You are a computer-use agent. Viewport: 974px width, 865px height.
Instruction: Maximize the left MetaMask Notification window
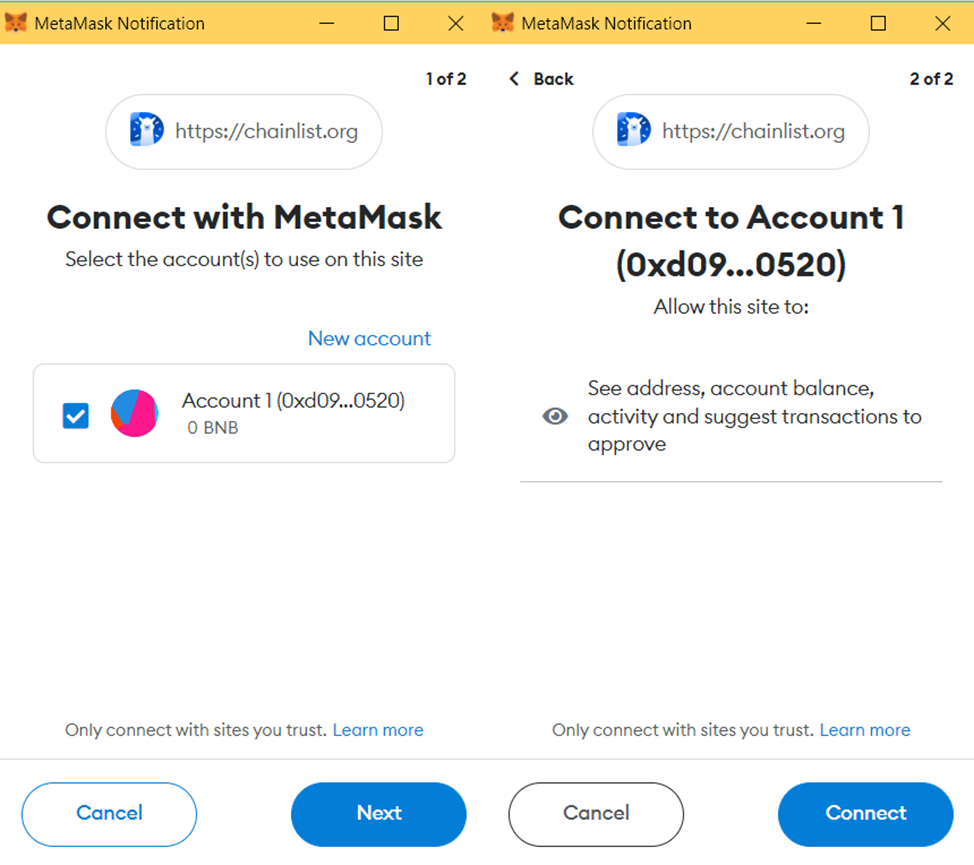[x=391, y=23]
